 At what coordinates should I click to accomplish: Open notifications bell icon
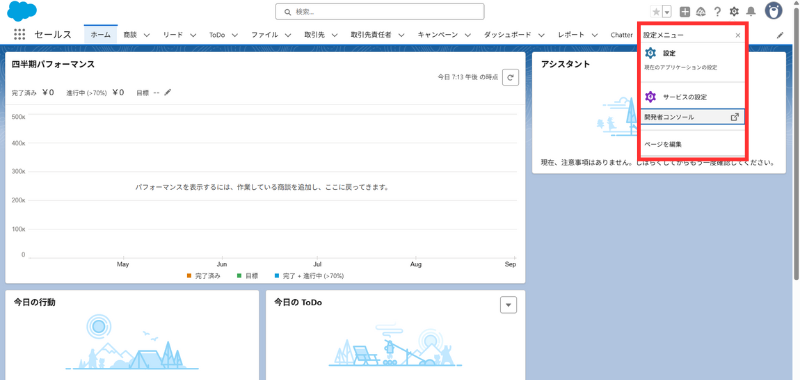pyautogui.click(x=751, y=12)
